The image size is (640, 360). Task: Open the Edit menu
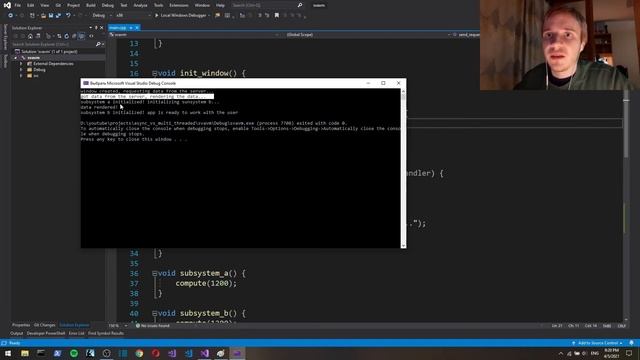[31, 5]
